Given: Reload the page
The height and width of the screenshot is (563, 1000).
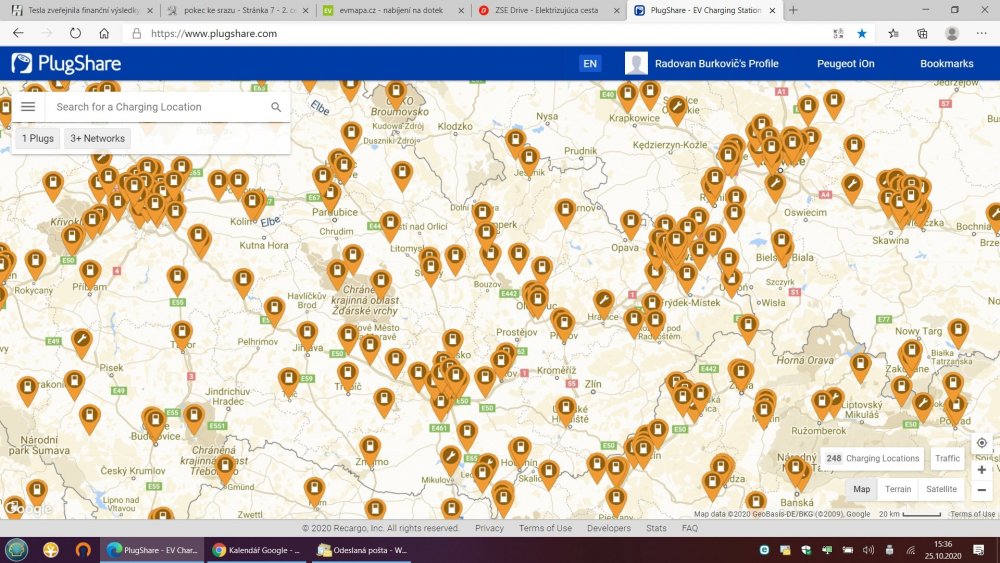Looking at the screenshot, I should (x=75, y=33).
